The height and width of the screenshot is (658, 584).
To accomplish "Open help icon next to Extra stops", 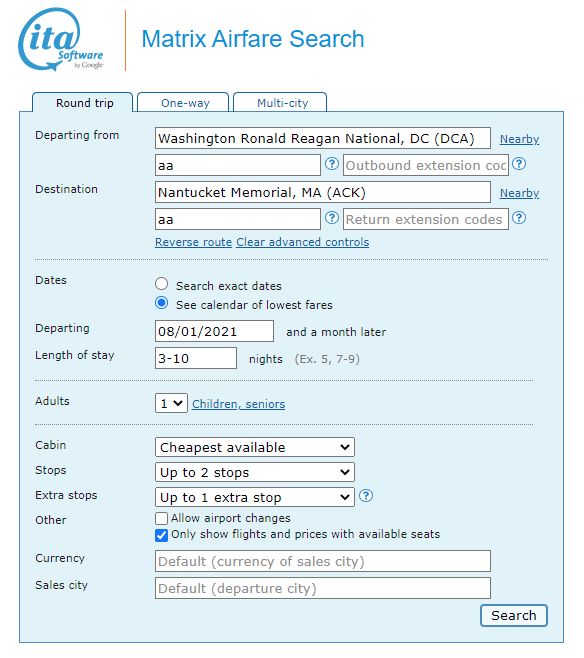I will [x=366, y=496].
